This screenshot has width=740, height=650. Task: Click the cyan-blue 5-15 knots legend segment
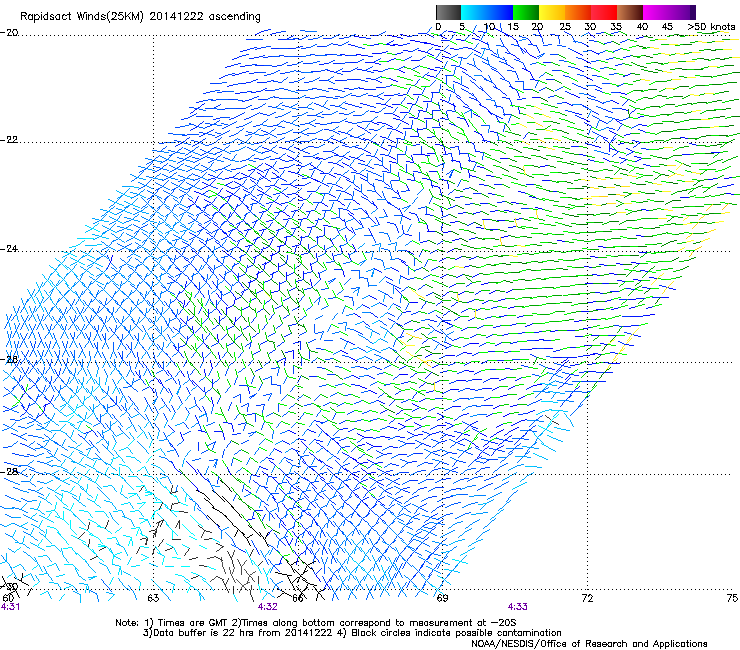[487, 12]
